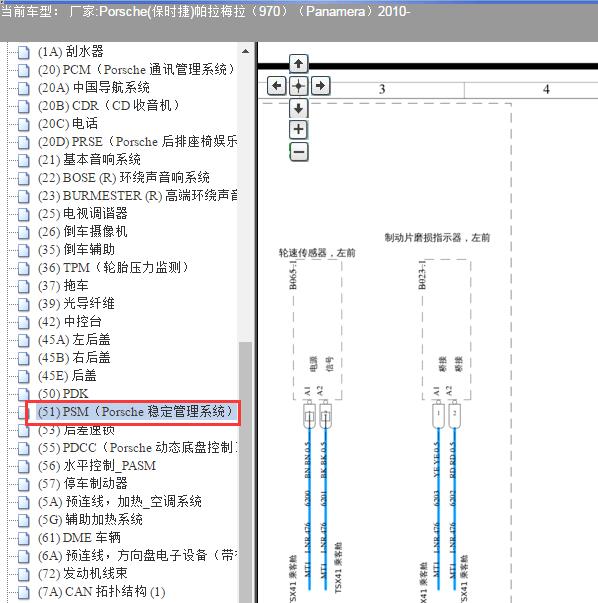Screen dimensions: 598x603
Task: Select (50) PDK entry
Action: coord(63,394)
